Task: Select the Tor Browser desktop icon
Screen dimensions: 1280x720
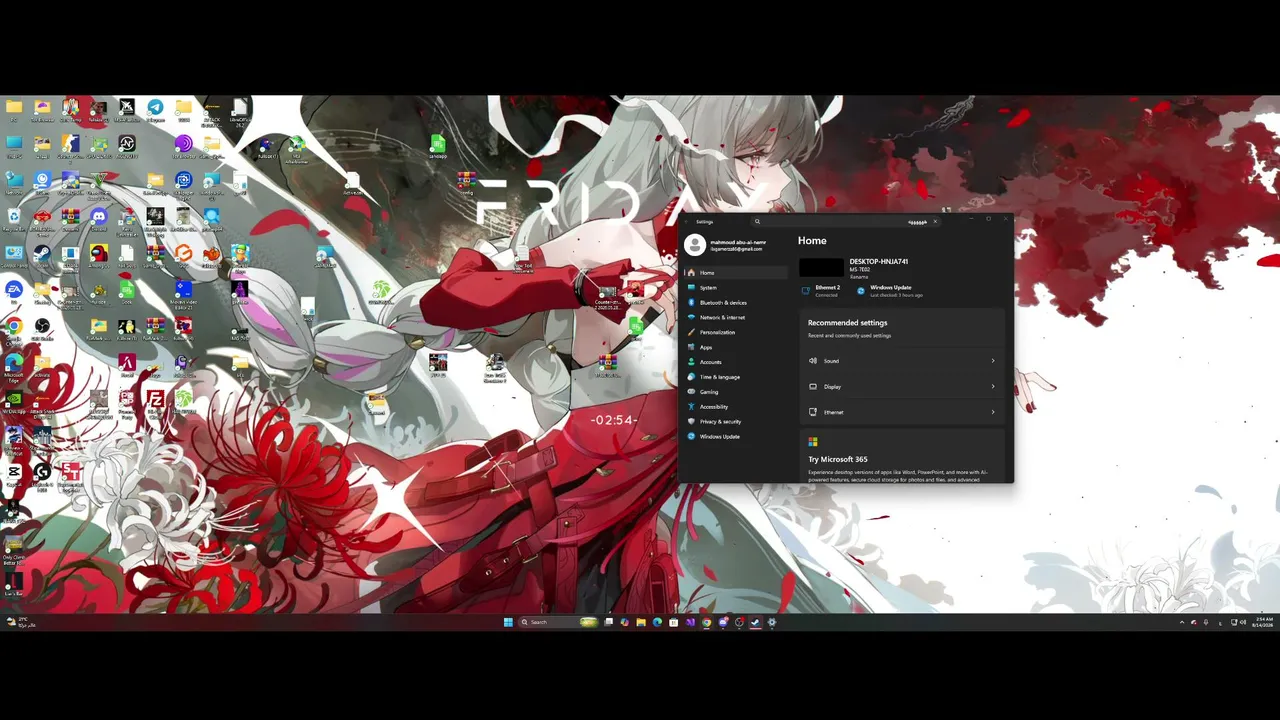Action: [183, 146]
